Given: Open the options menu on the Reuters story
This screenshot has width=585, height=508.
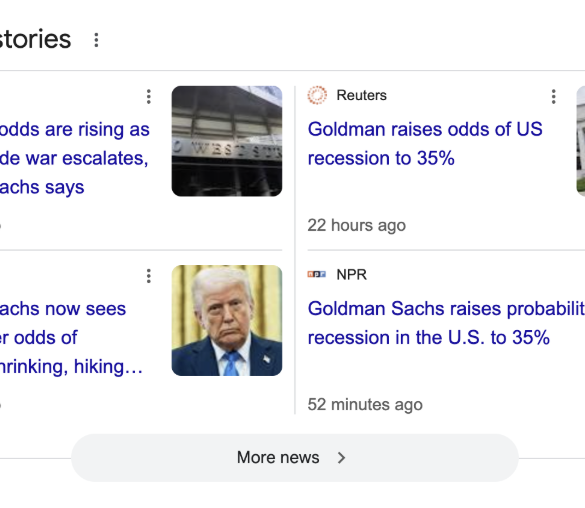Looking at the screenshot, I should pyautogui.click(x=554, y=97).
